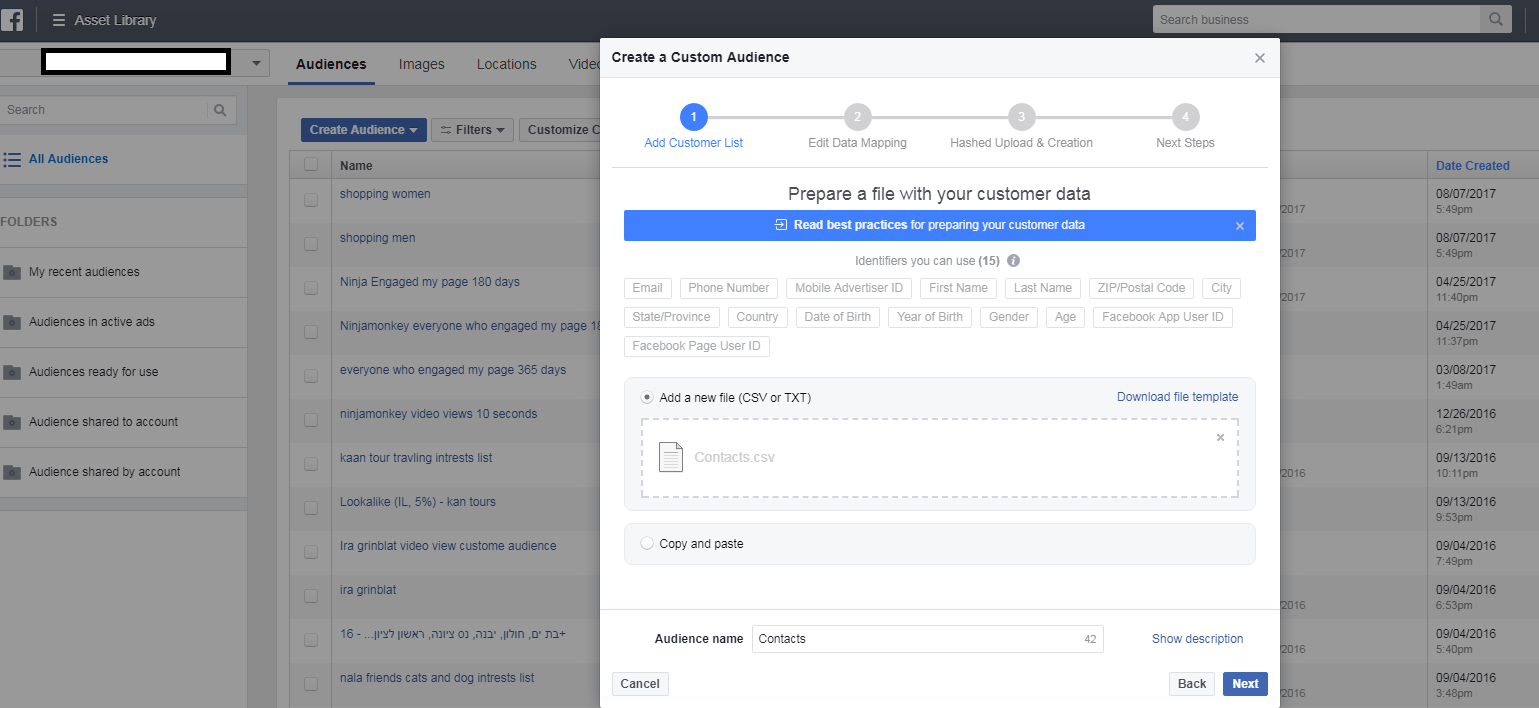Image resolution: width=1539 pixels, height=708 pixels.
Task: Click the Audience name text field
Action: click(x=915, y=639)
